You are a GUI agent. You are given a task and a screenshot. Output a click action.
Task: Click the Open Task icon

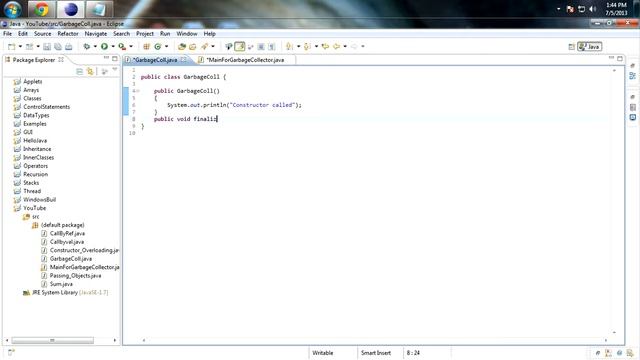tap(193, 47)
